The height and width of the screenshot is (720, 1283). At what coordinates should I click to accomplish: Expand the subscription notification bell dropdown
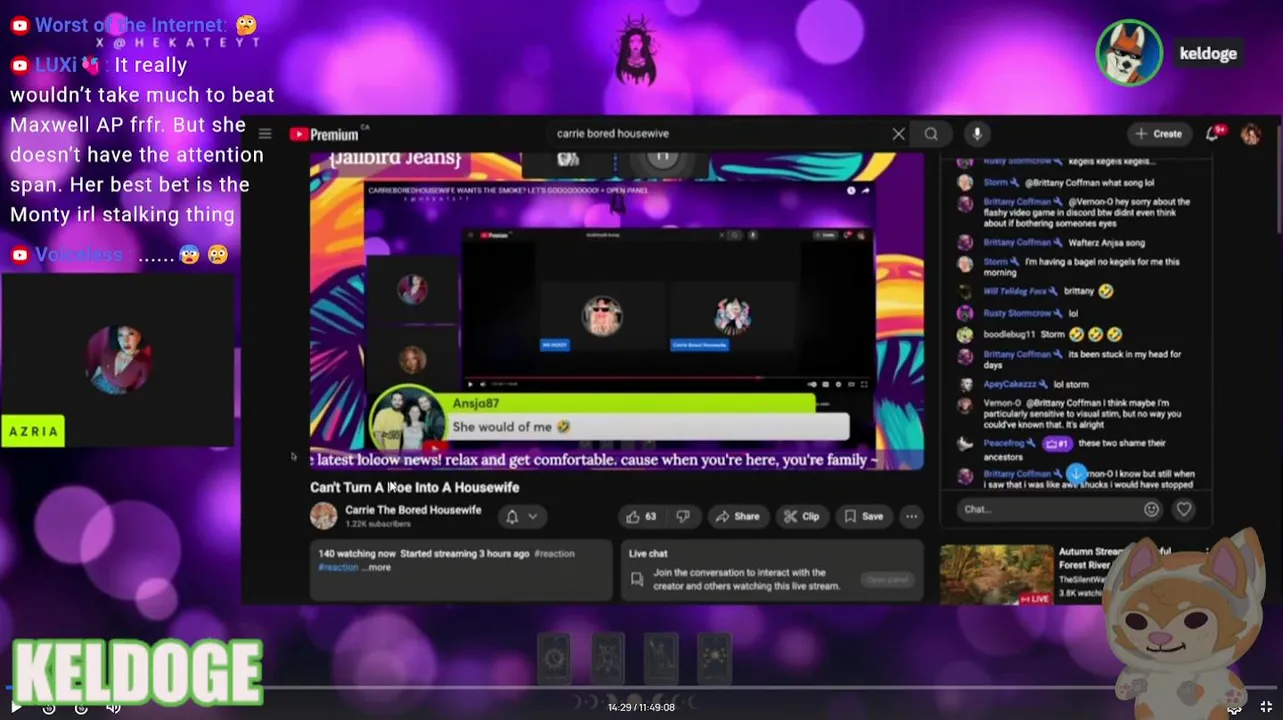pyautogui.click(x=521, y=516)
